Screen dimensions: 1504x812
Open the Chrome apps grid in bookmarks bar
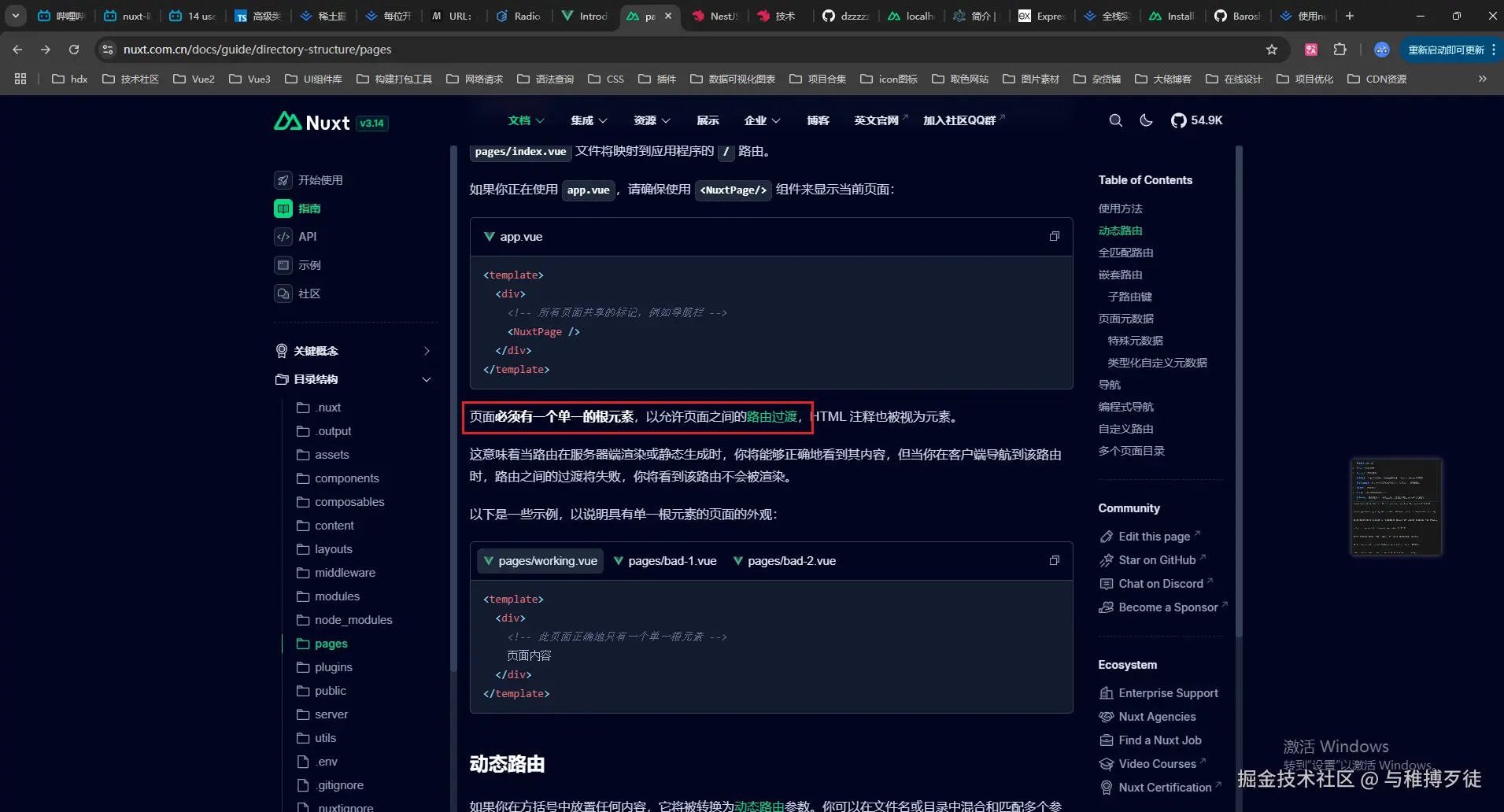[x=20, y=79]
